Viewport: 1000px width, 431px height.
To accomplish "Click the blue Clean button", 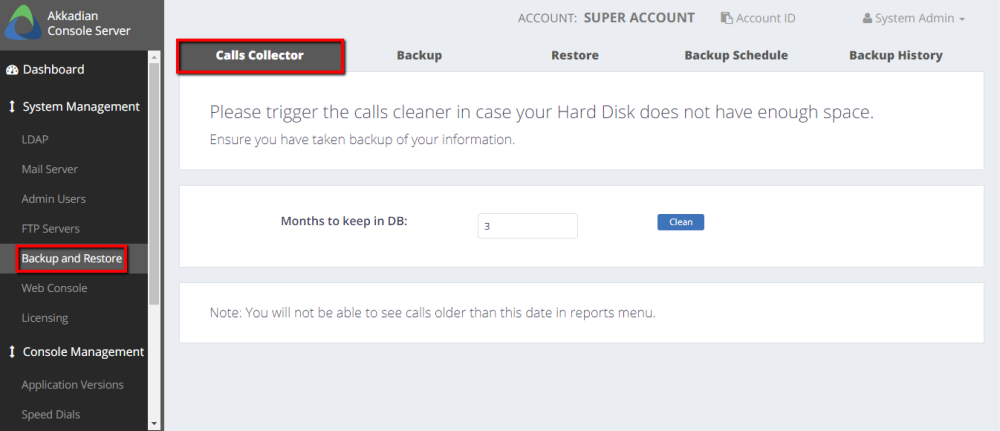I will pos(680,222).
